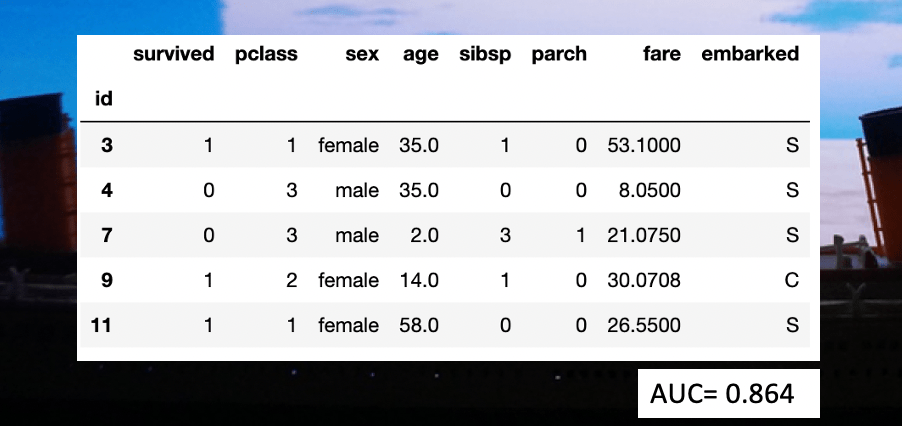Select row index 7
The height and width of the screenshot is (428, 902).
(107, 236)
